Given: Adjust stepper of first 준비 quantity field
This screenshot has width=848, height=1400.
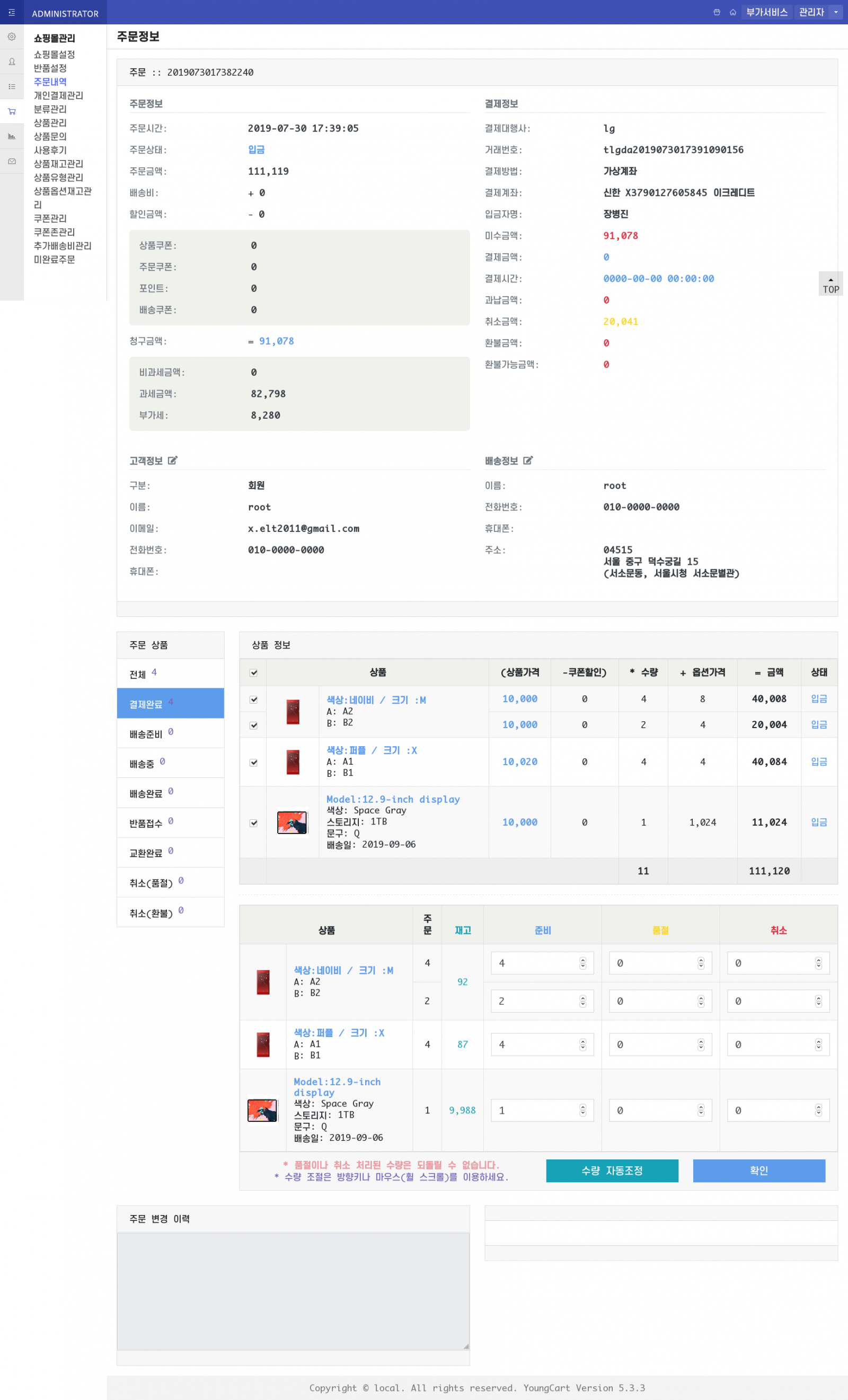Looking at the screenshot, I should pyautogui.click(x=582, y=963).
